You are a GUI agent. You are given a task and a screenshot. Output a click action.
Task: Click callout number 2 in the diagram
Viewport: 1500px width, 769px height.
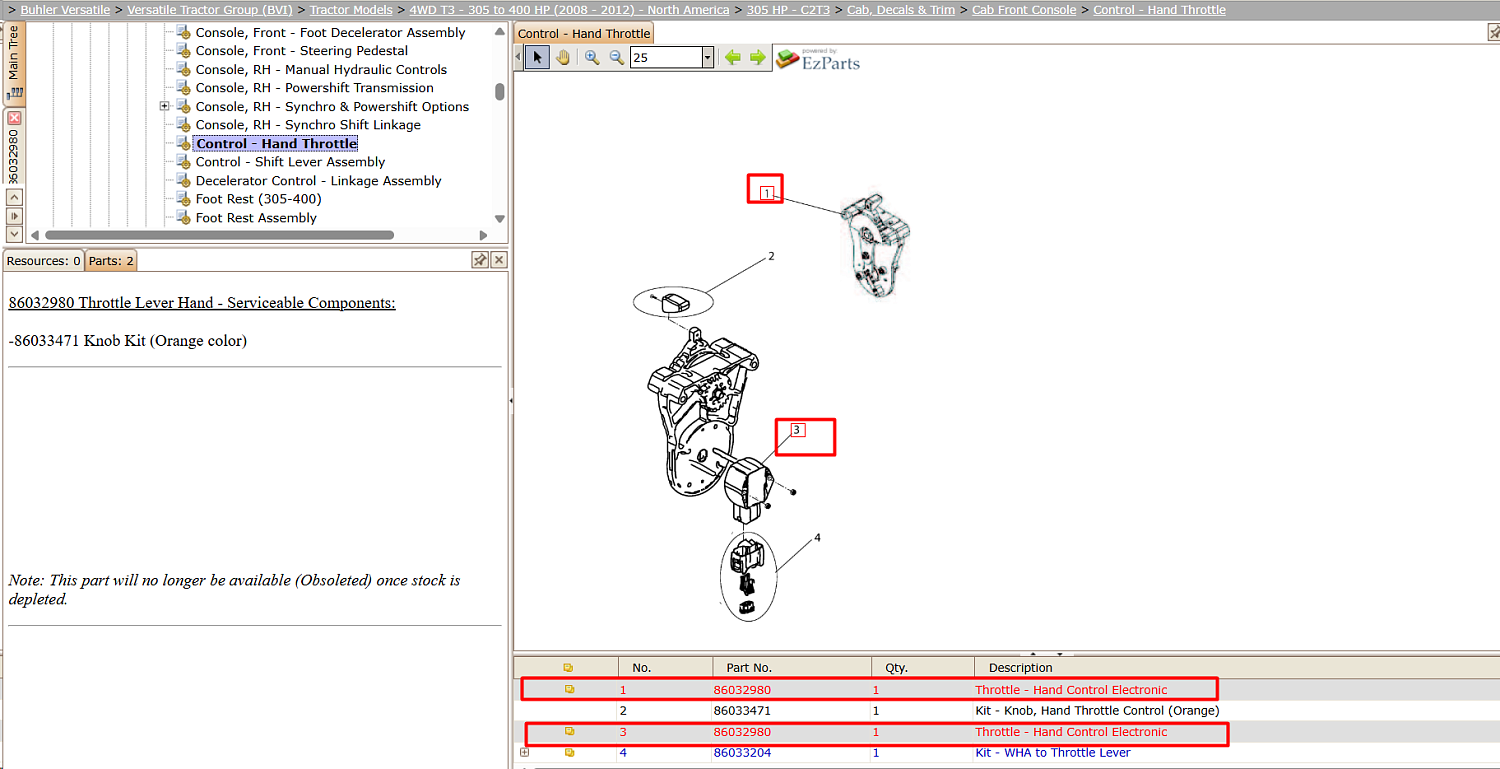(x=771, y=256)
